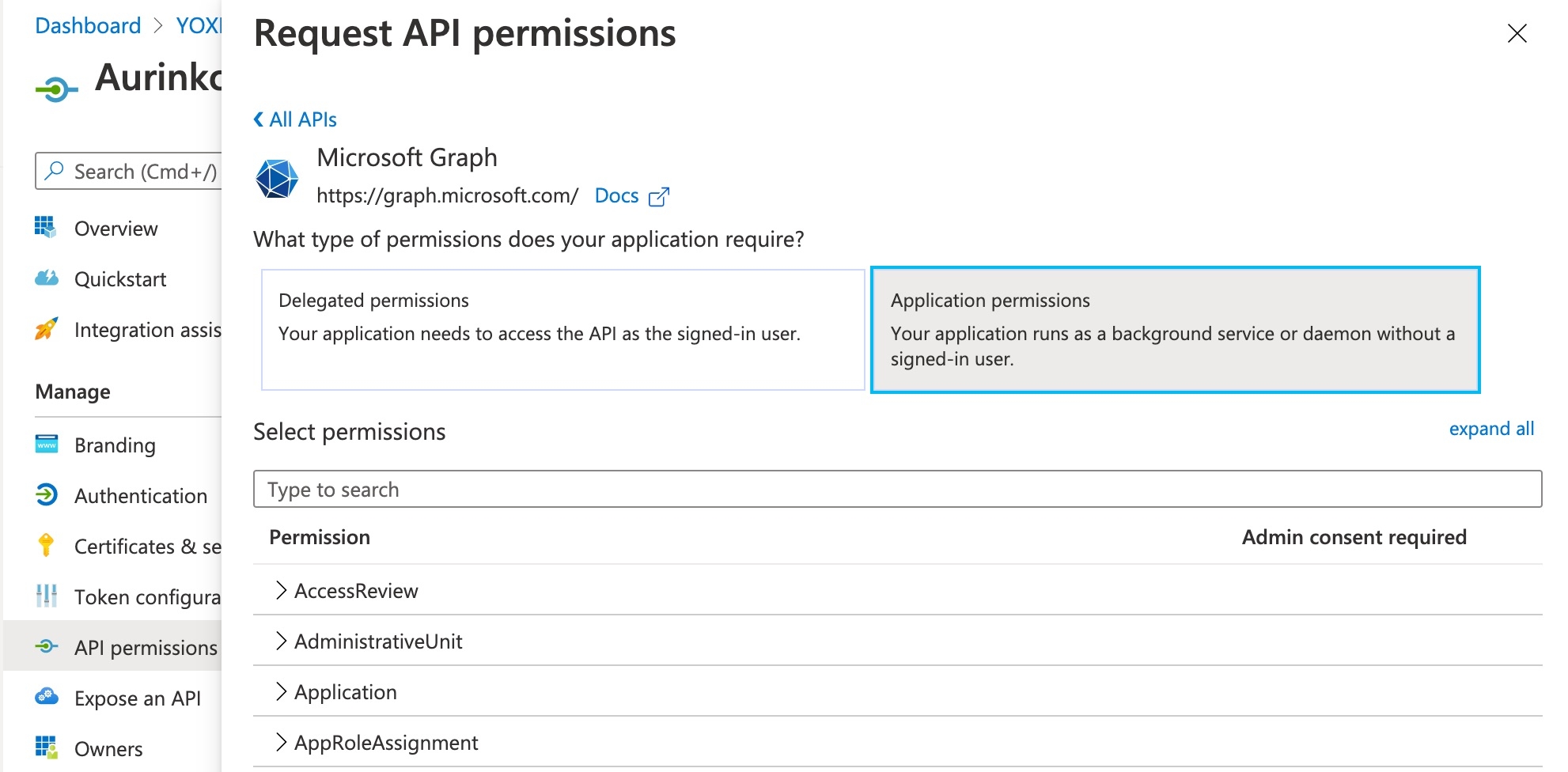Open Certificates & secrets menu item
Viewport: 1568px width, 772px height.
(147, 547)
